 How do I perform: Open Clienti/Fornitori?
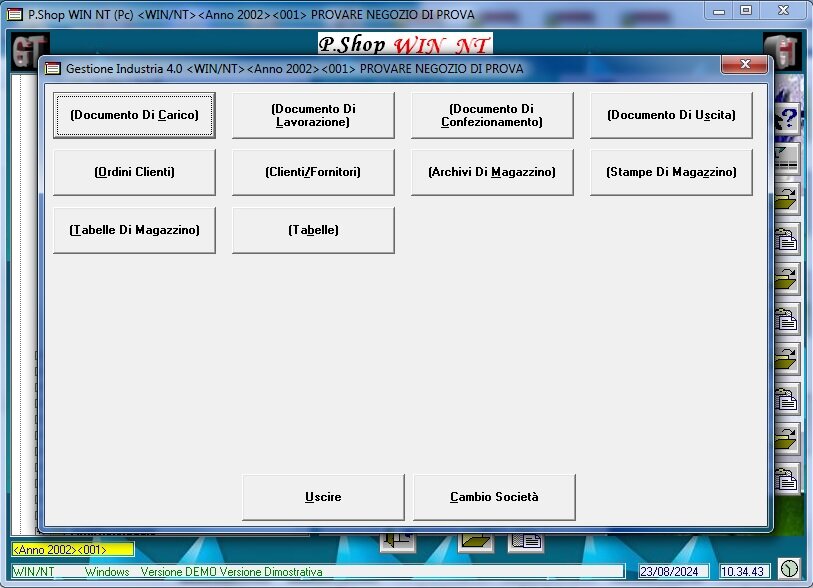pos(313,172)
